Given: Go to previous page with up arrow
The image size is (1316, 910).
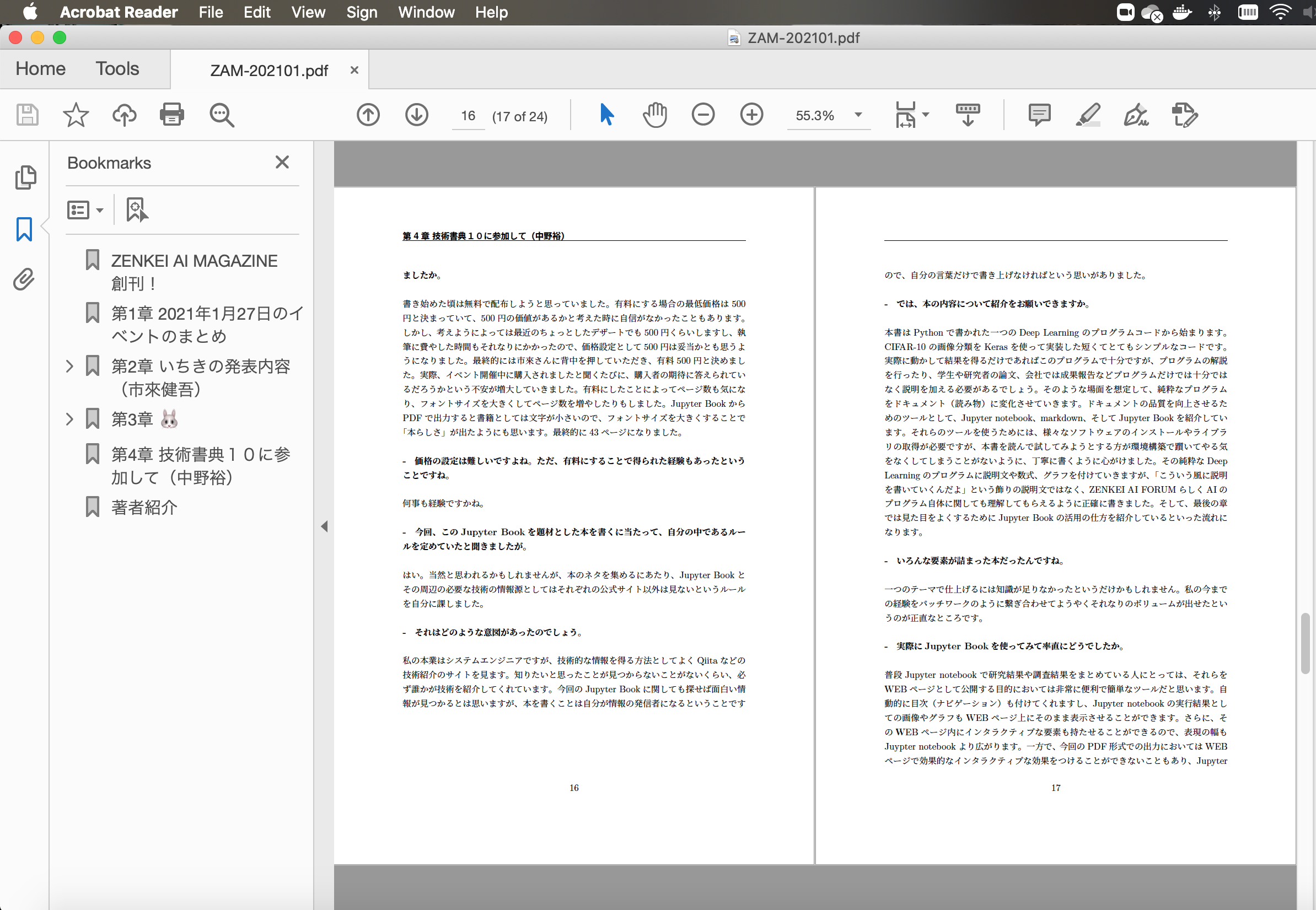Looking at the screenshot, I should [368, 115].
